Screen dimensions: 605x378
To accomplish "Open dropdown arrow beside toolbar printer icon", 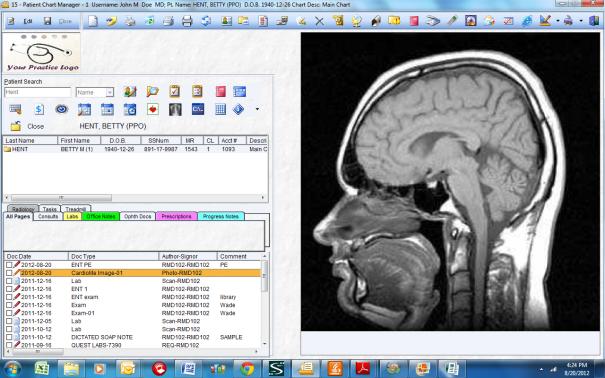I will coord(581,21).
